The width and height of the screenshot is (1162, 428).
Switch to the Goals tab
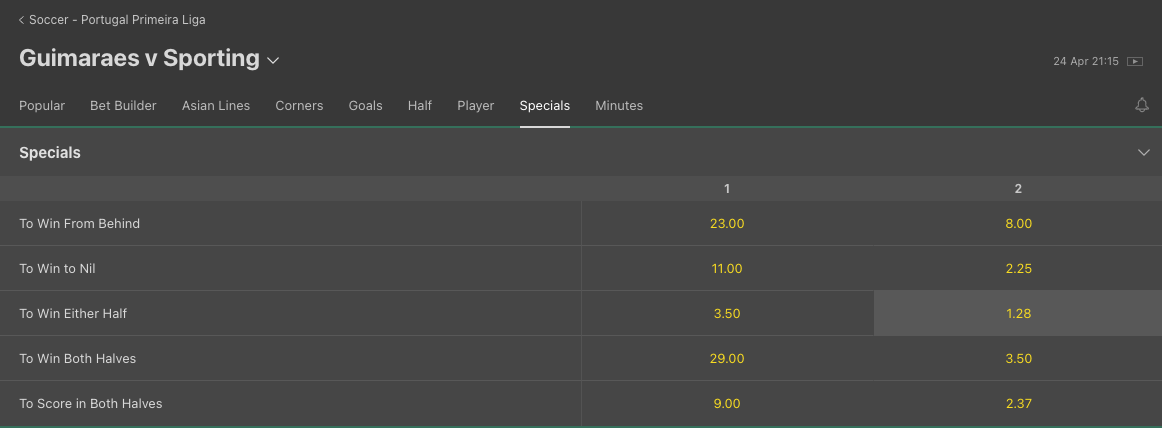[365, 106]
